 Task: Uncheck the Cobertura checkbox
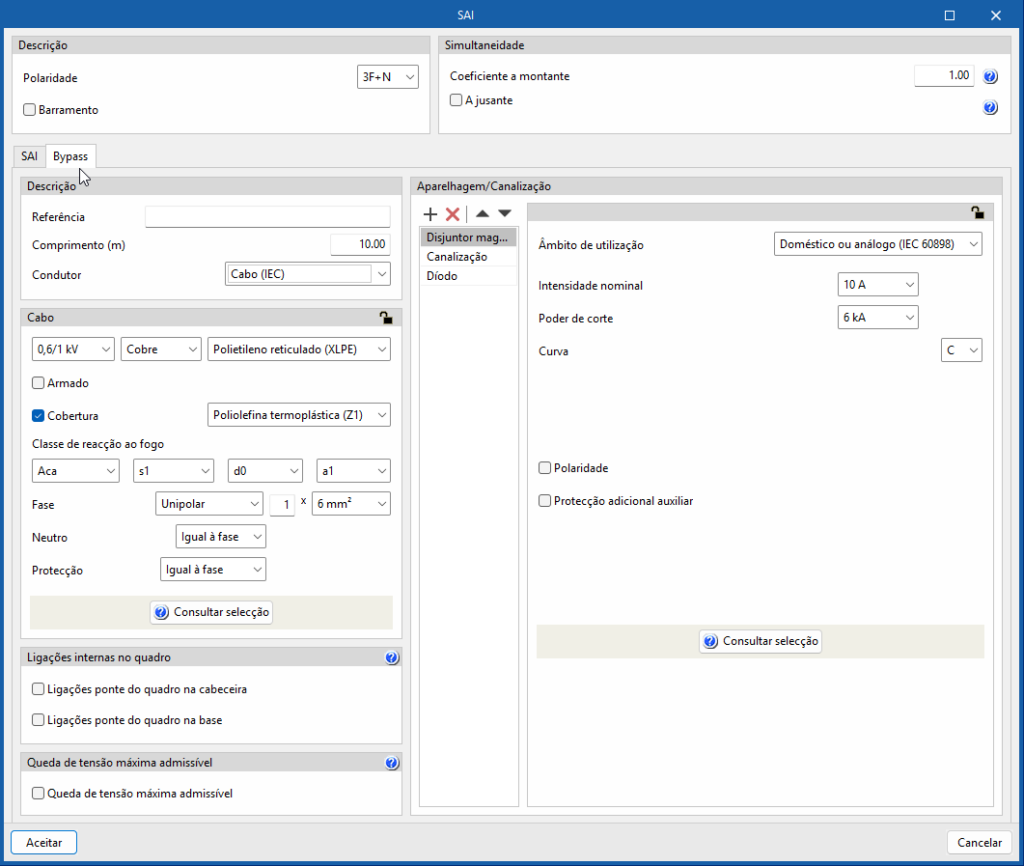coord(39,416)
